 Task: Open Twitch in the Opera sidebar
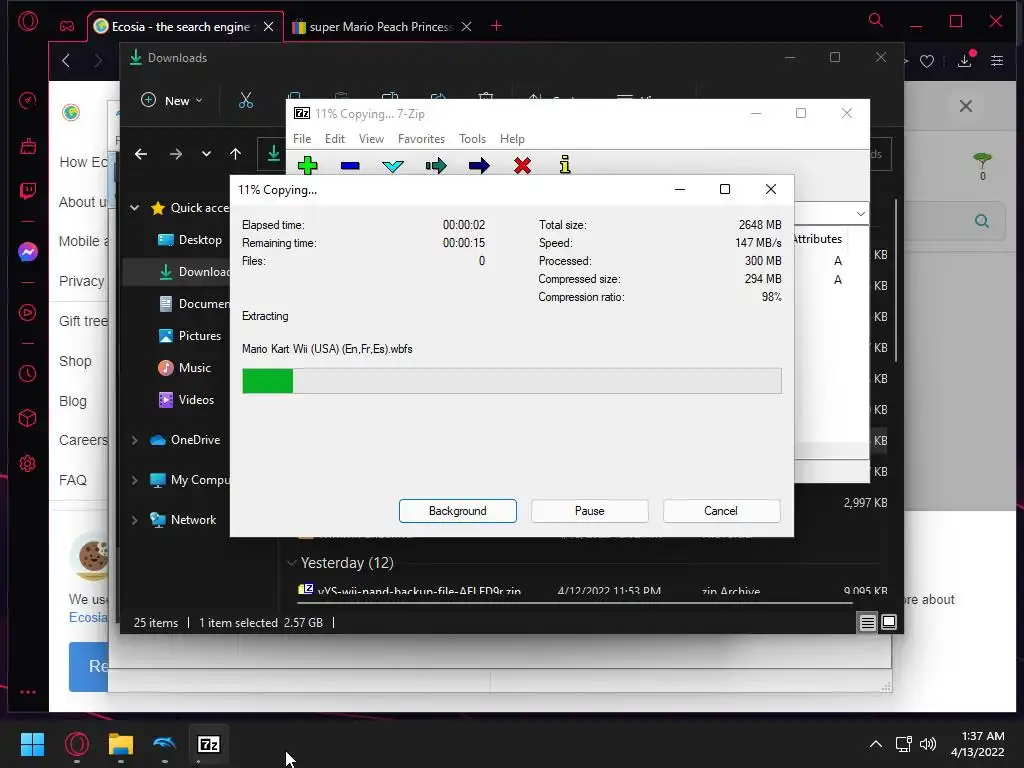27,191
